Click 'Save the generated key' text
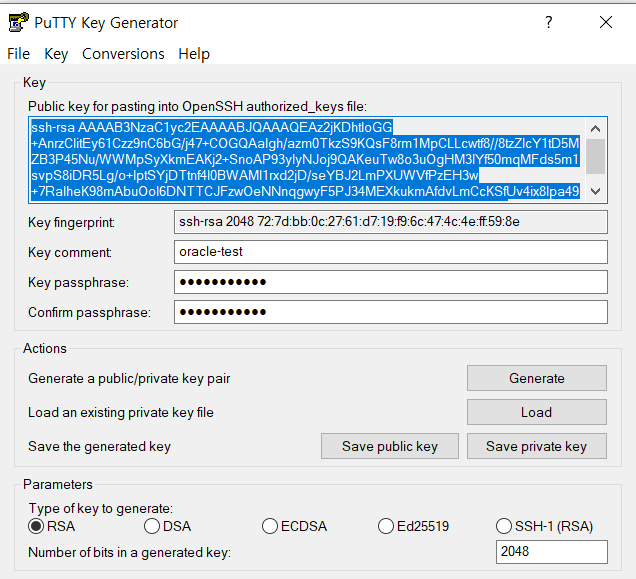The width and height of the screenshot is (636, 579). (x=99, y=447)
